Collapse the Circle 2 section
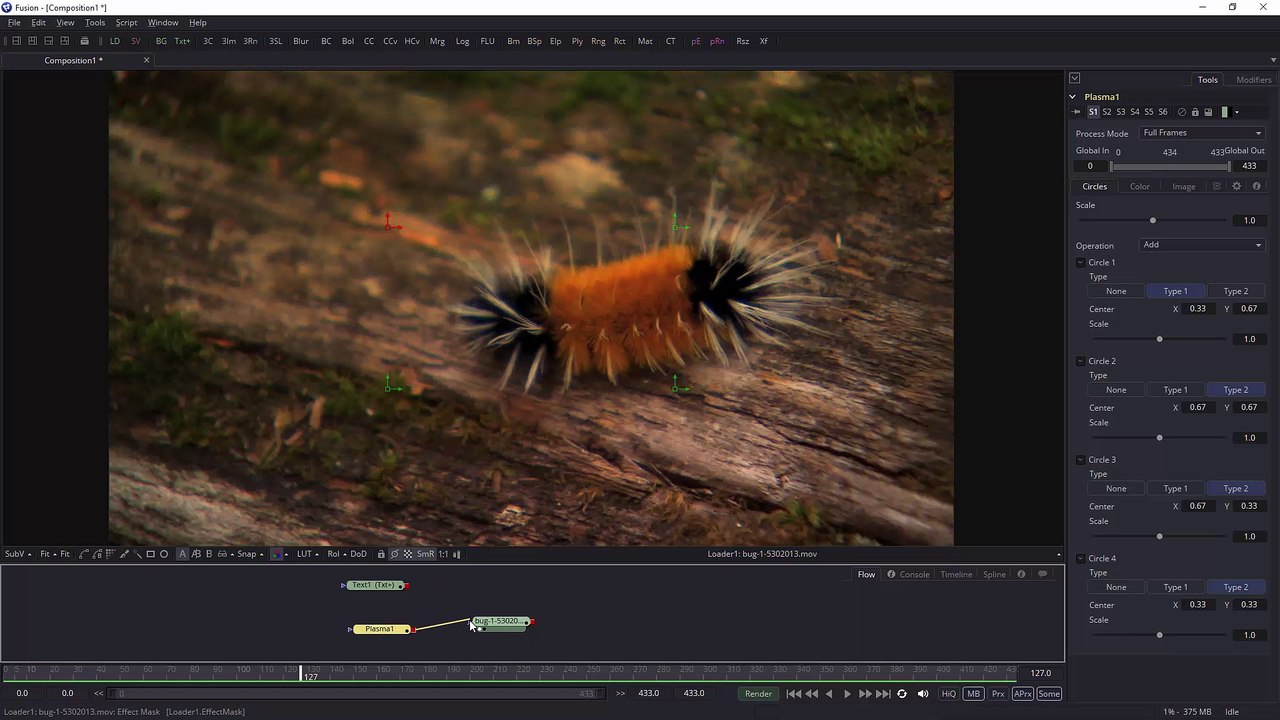This screenshot has height=720, width=1280. tap(1080, 361)
